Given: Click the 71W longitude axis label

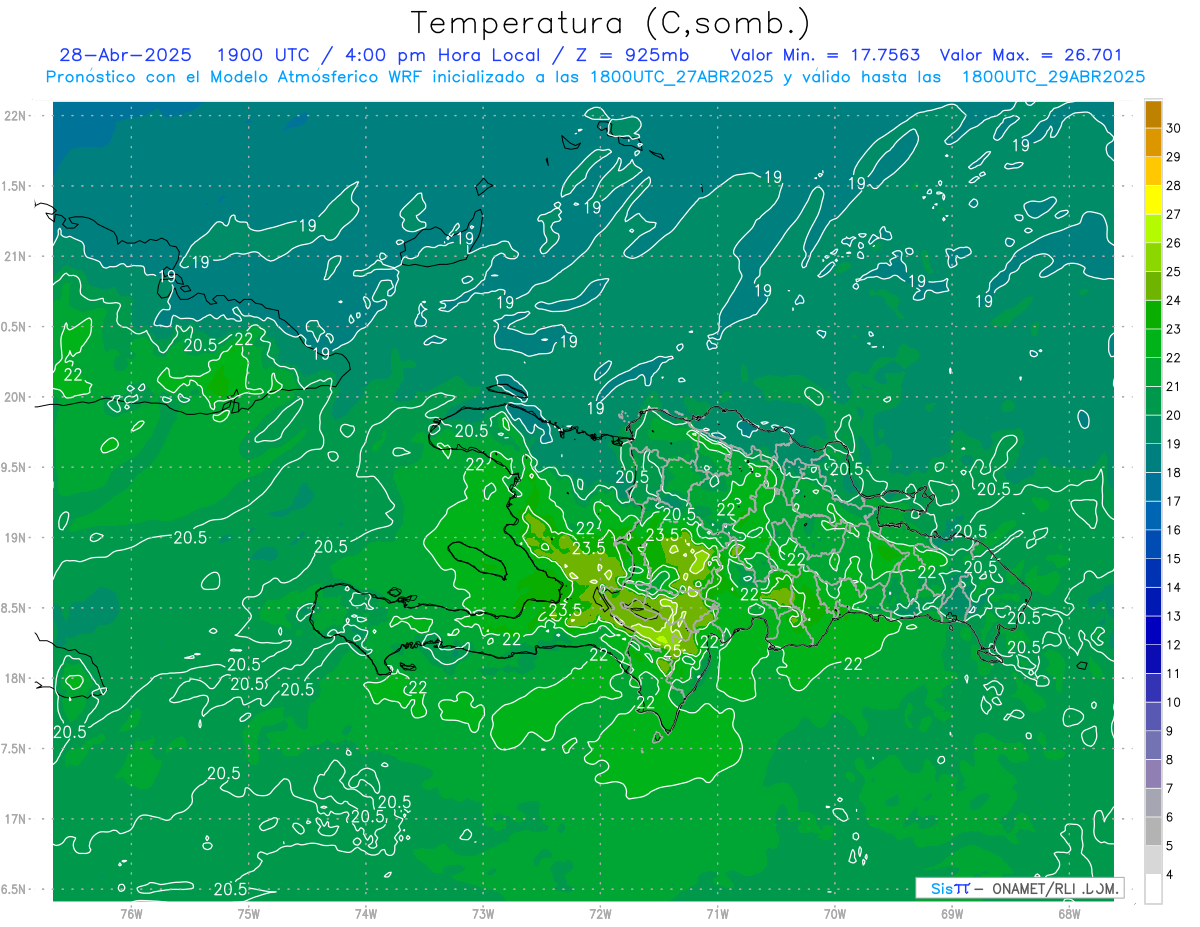Looking at the screenshot, I should [x=717, y=913].
